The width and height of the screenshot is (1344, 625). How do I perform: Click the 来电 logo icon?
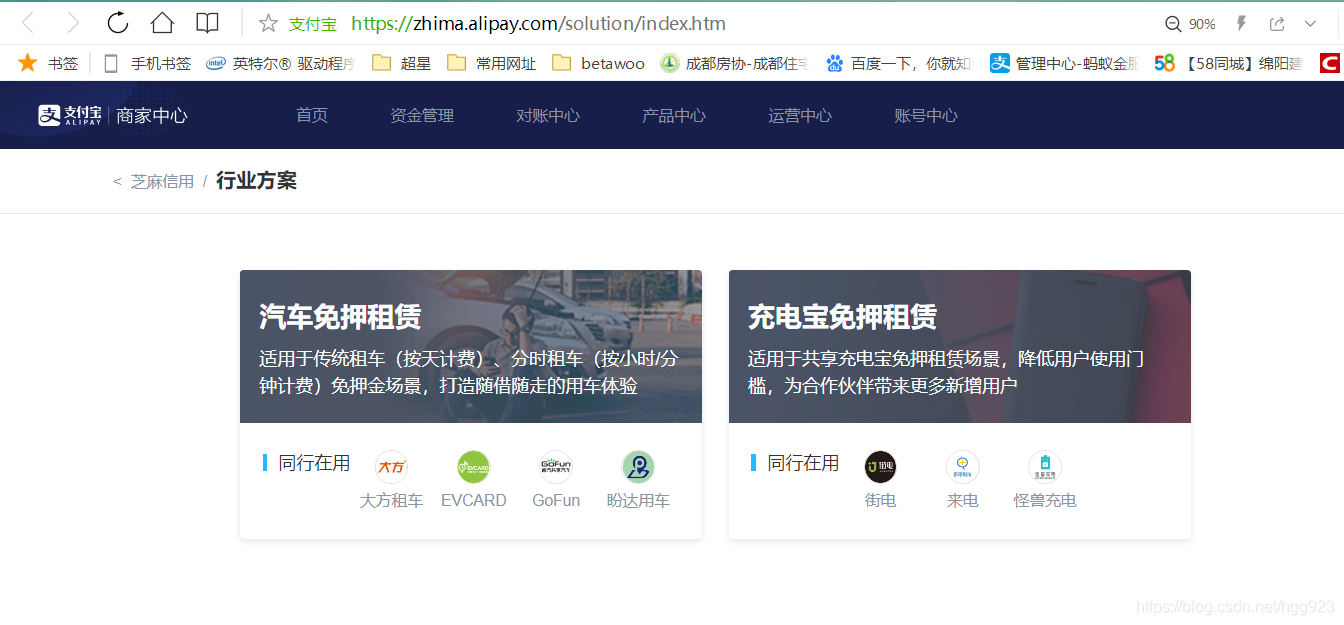963,467
